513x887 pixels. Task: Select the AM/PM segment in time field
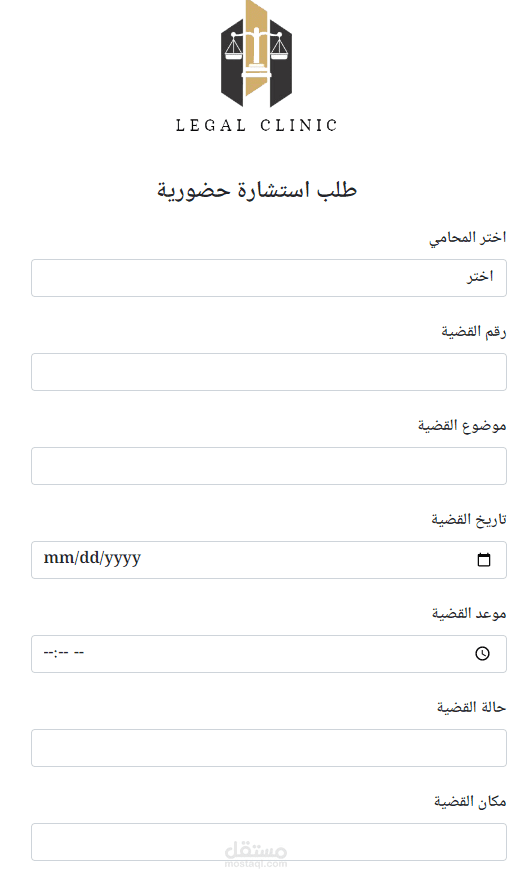(x=79, y=653)
